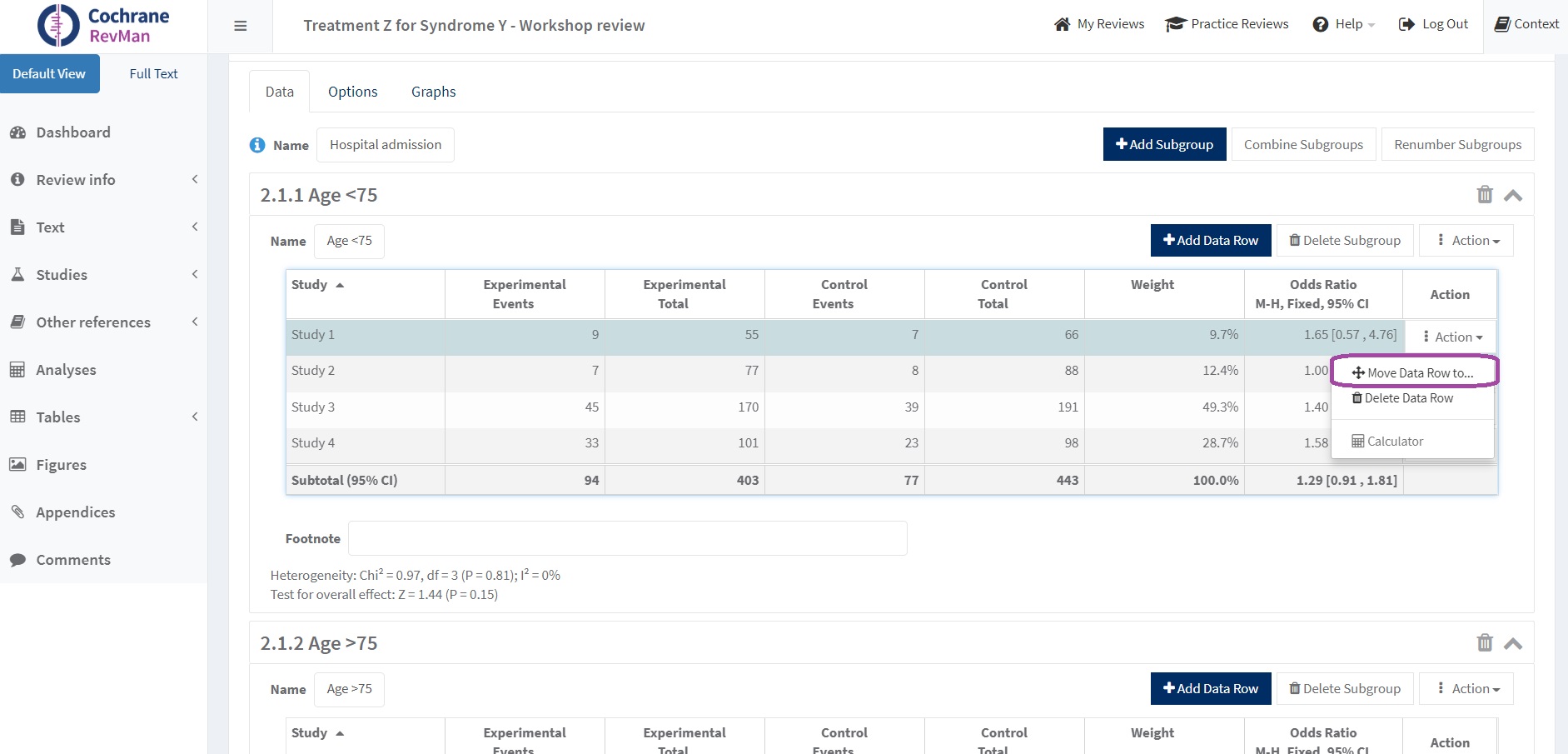Open the Help dropdown menu
Screen dimensions: 1568x754
tap(1343, 24)
